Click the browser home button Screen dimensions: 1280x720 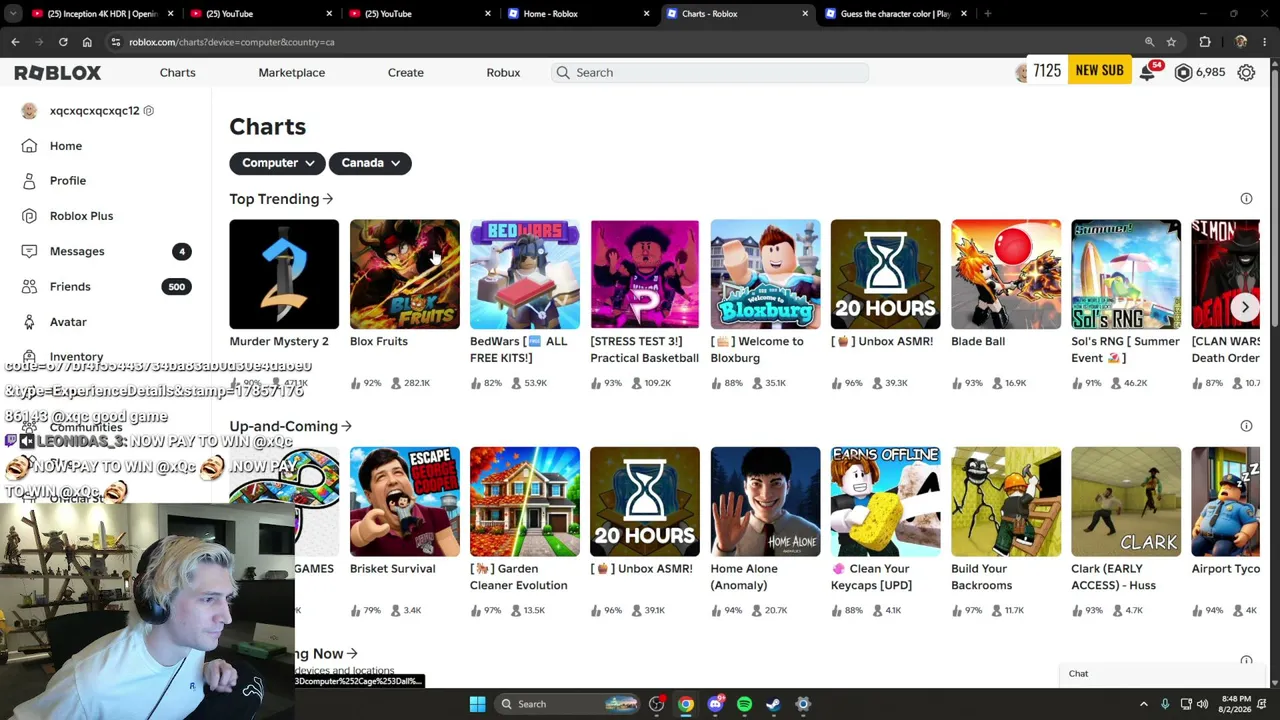pyautogui.click(x=87, y=42)
